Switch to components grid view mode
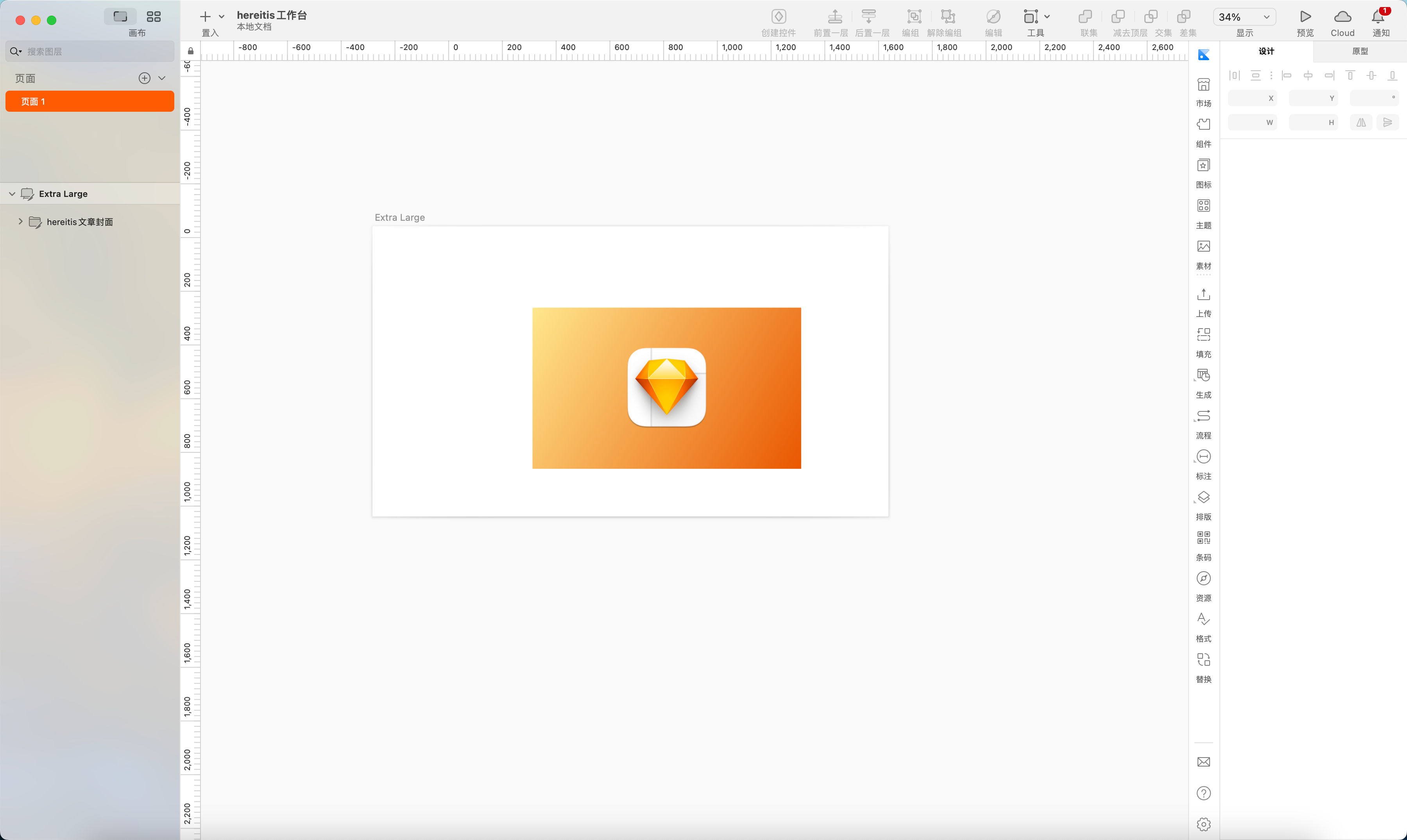The image size is (1407, 840). (x=154, y=16)
